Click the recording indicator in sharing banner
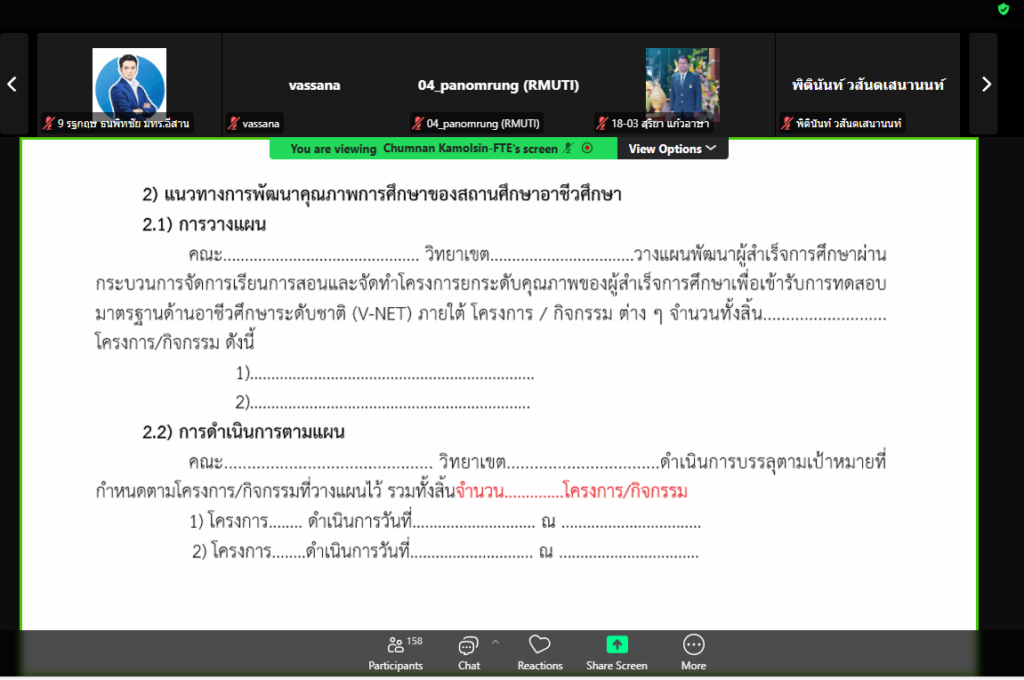Image resolution: width=1024 pixels, height=680 pixels. click(587, 148)
